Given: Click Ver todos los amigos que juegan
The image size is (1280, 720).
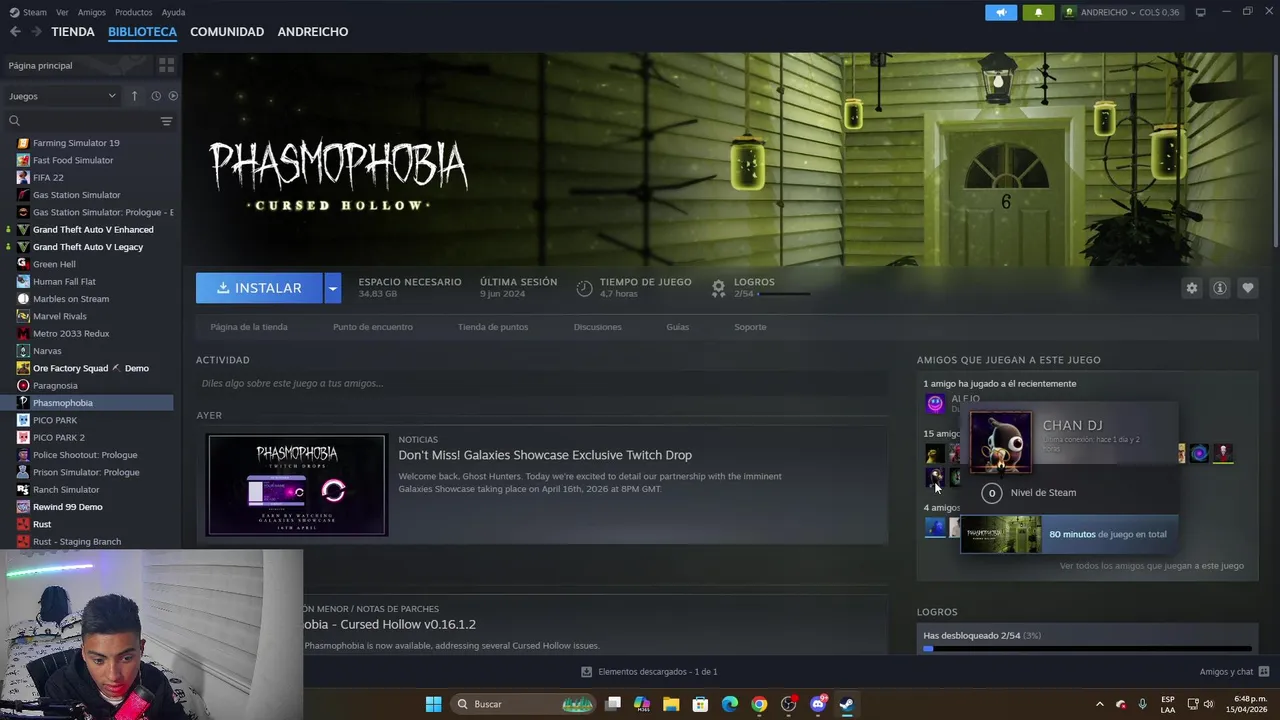Looking at the screenshot, I should coord(1152,566).
